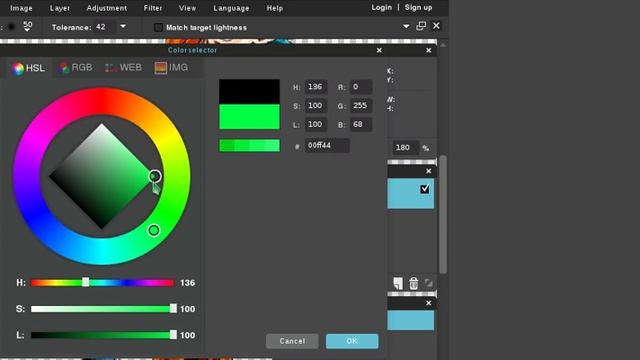Click the lightness slider handle

coord(173,335)
